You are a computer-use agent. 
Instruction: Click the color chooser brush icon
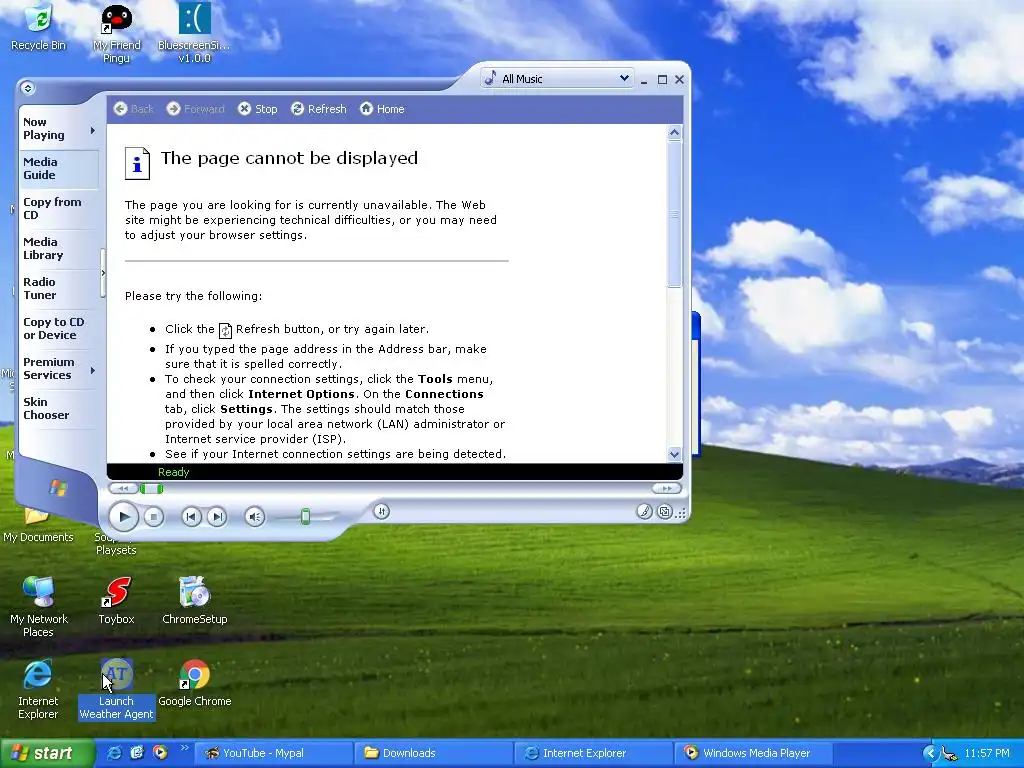644,512
